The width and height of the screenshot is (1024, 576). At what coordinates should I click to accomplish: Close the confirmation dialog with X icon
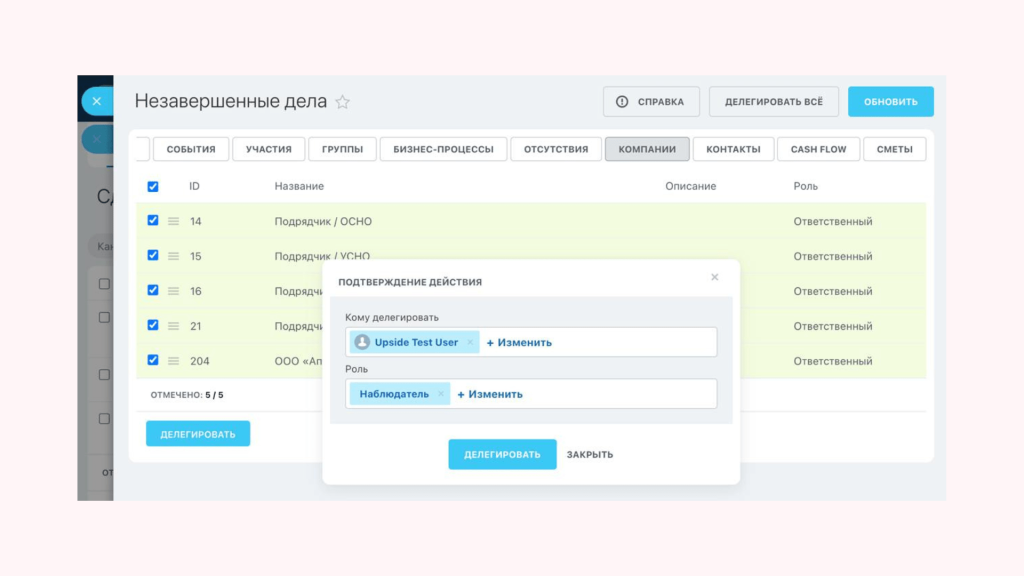click(x=714, y=277)
